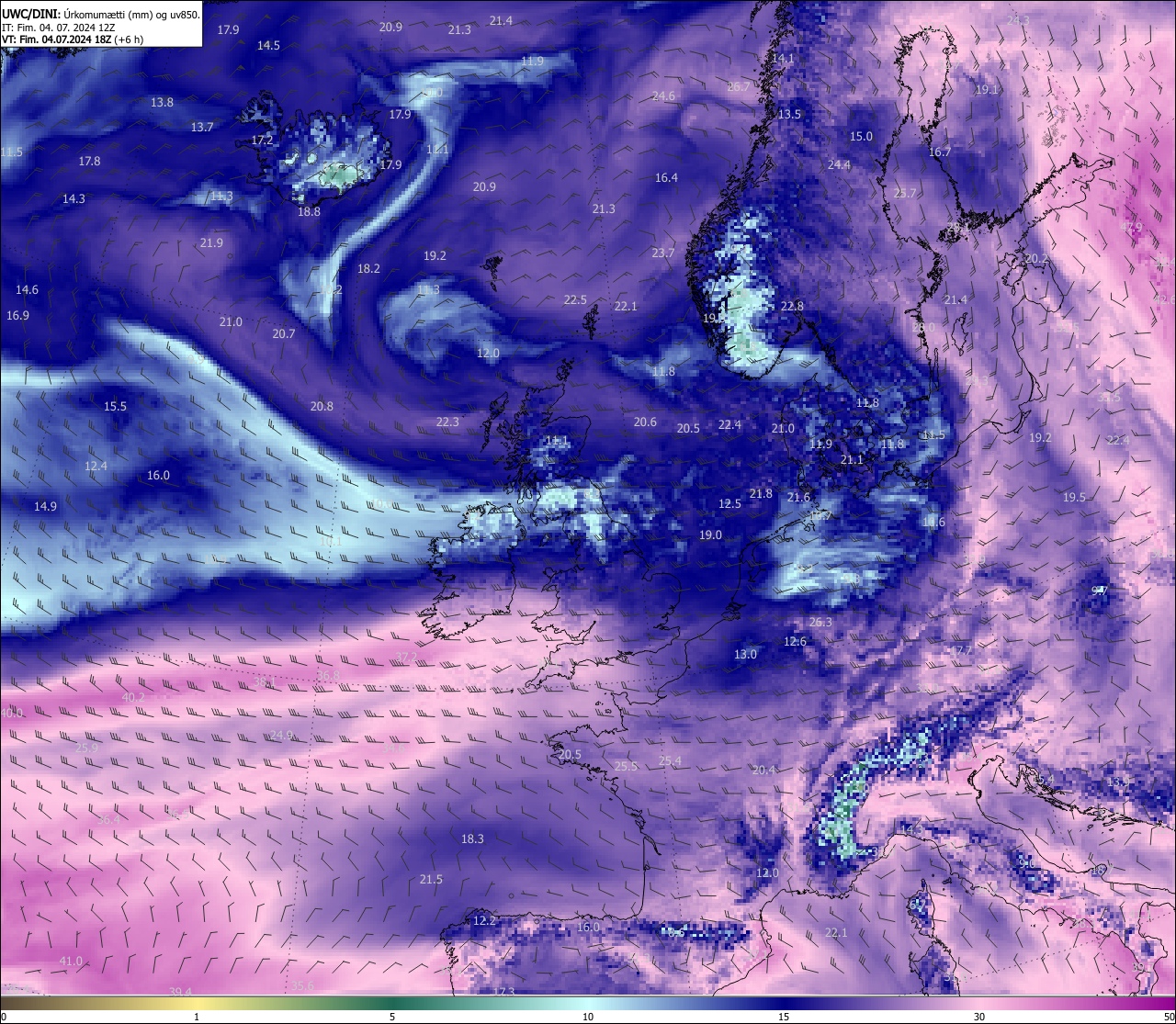
Task: Select the 14.6 value near left edge
Action: pyautogui.click(x=27, y=290)
